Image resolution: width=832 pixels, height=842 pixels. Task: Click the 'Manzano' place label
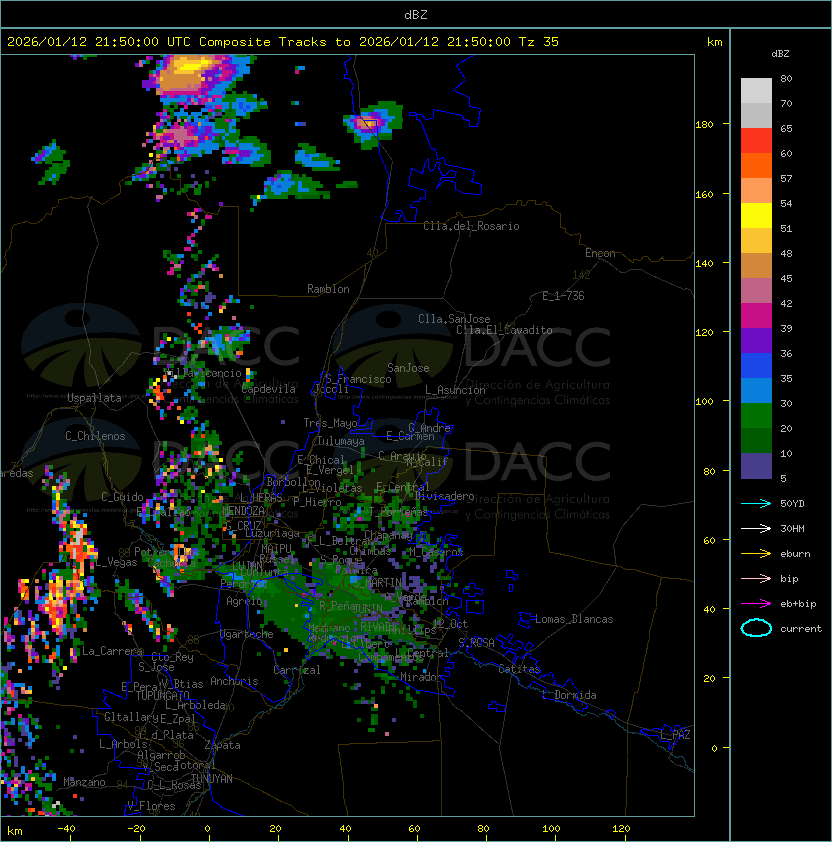[84, 782]
